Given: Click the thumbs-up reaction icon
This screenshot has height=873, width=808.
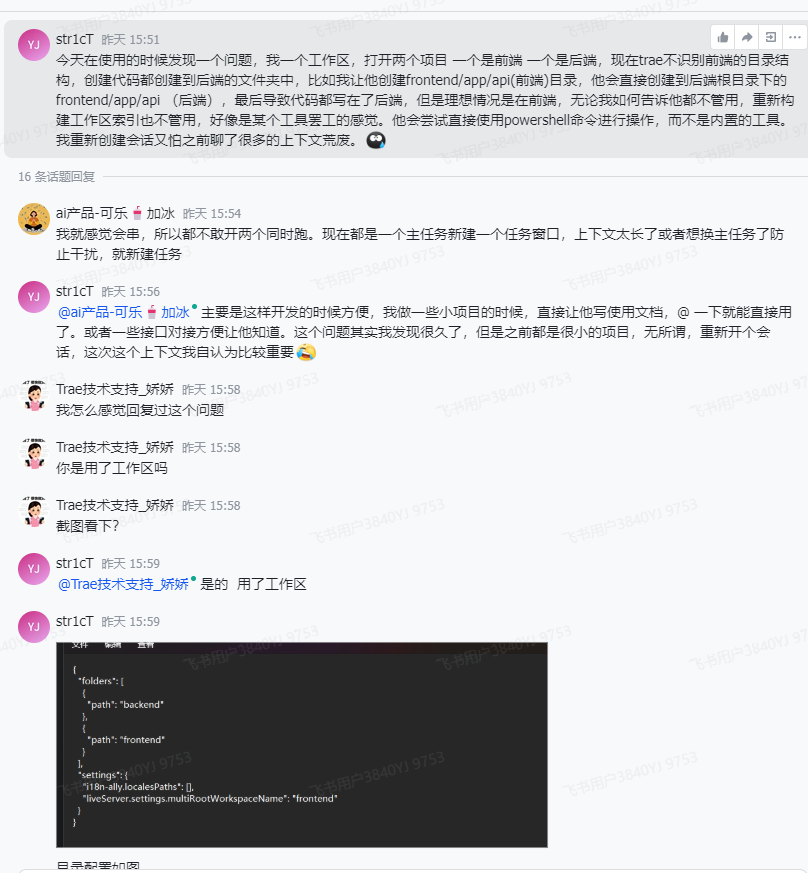Looking at the screenshot, I should click(x=723, y=37).
